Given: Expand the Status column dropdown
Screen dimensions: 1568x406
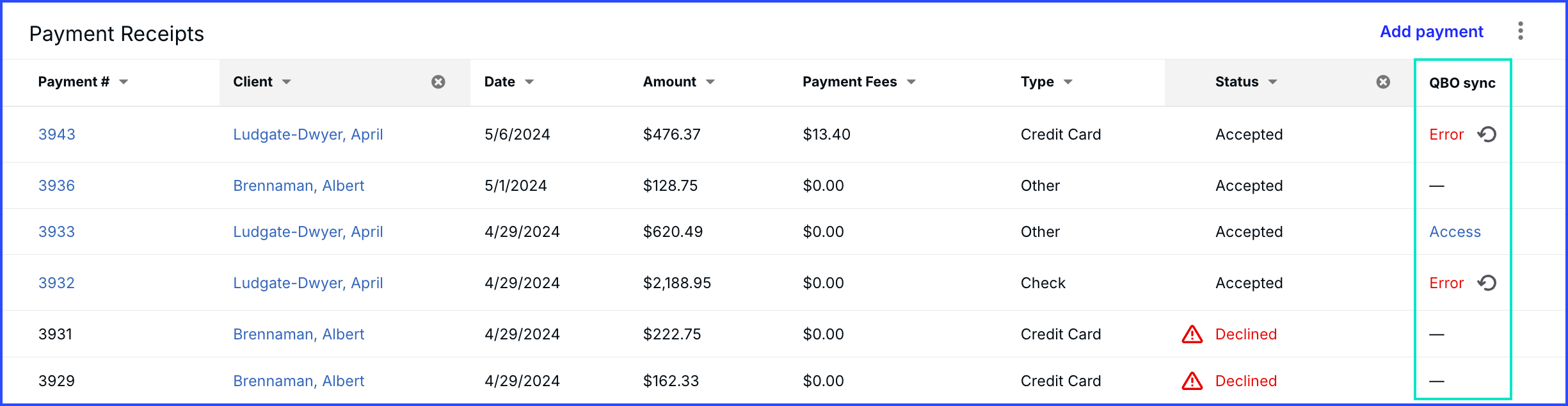Looking at the screenshot, I should [x=1273, y=82].
